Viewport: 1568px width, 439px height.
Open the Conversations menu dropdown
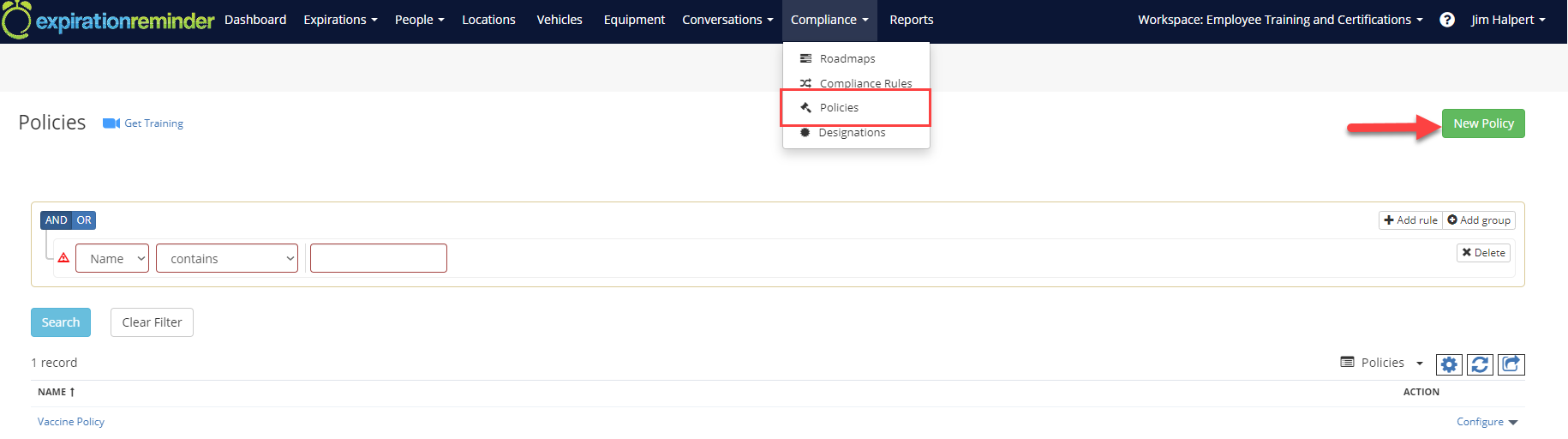point(727,20)
